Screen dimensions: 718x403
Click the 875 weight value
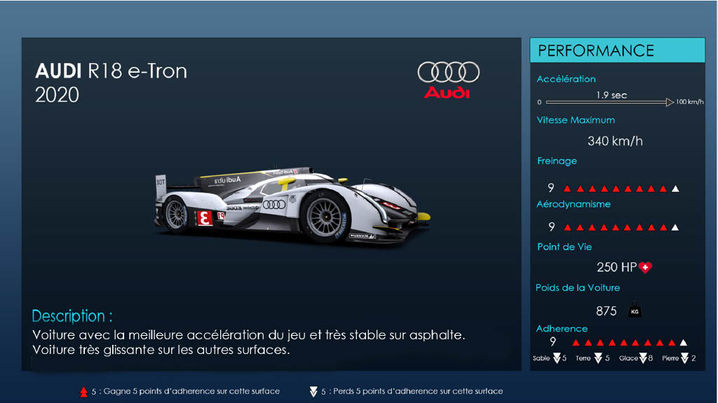606,311
